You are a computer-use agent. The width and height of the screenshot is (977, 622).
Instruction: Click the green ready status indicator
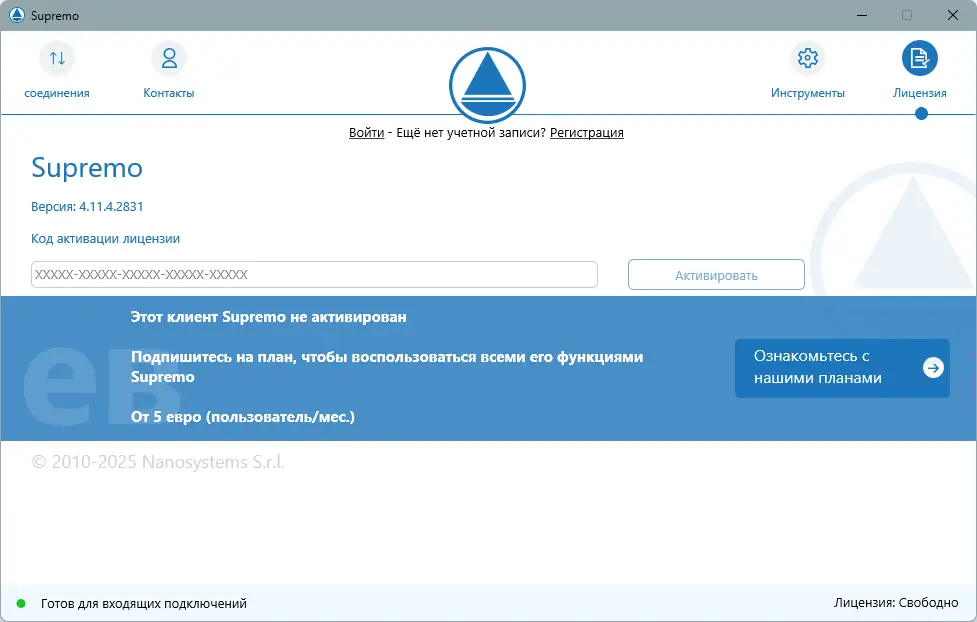pyautogui.click(x=21, y=603)
